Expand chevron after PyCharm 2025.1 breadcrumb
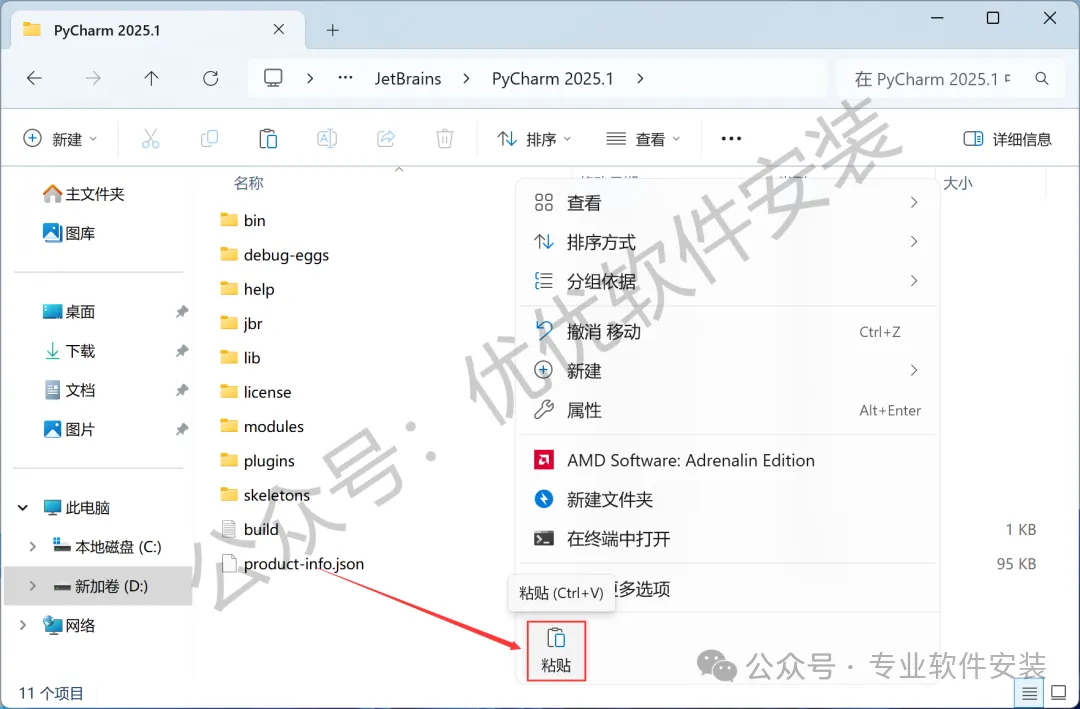The image size is (1080, 709). point(640,79)
